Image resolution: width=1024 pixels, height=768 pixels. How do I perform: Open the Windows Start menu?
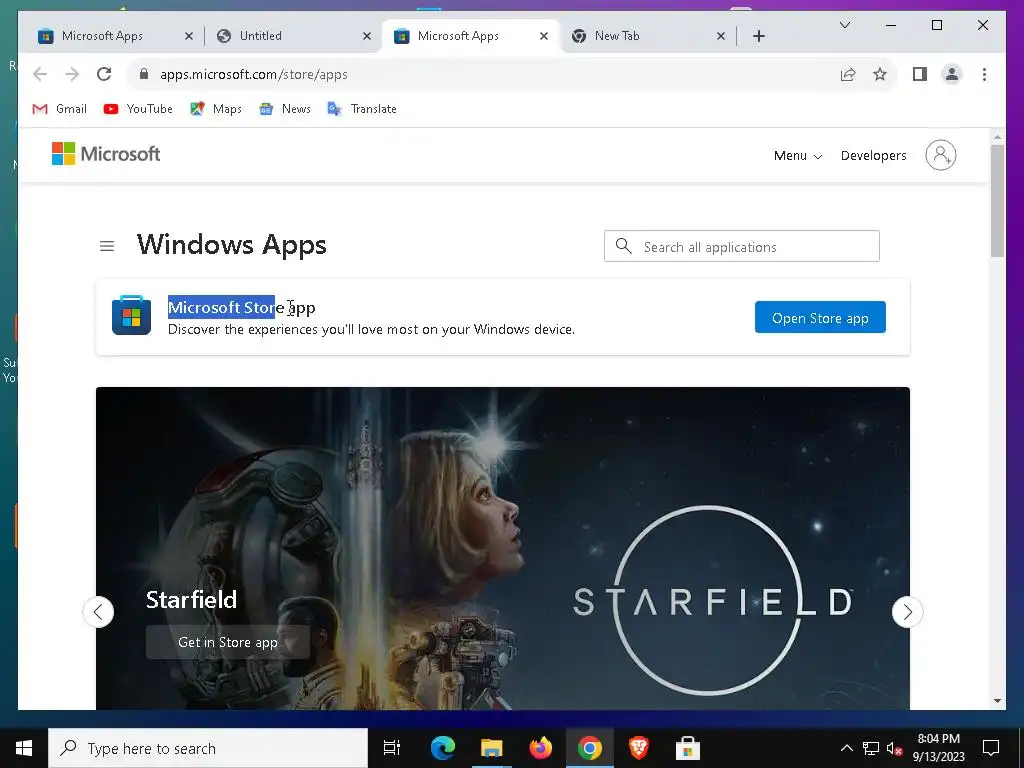point(24,748)
